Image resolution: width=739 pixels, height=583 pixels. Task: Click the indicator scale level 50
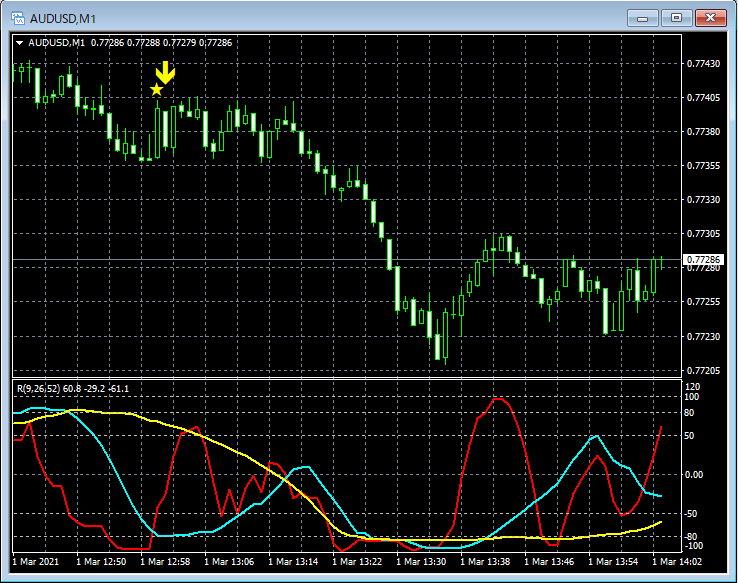pyautogui.click(x=689, y=436)
